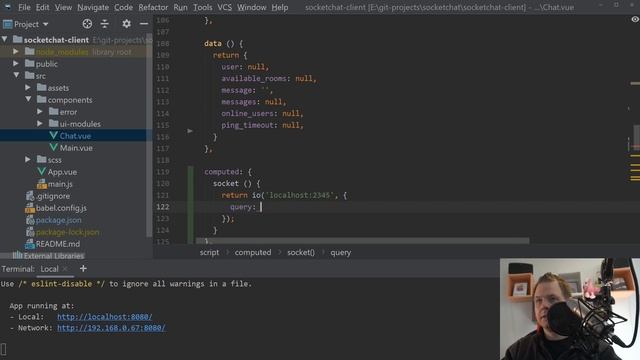Open .gitignore file
Screen dimensions: 640x360
(53, 196)
